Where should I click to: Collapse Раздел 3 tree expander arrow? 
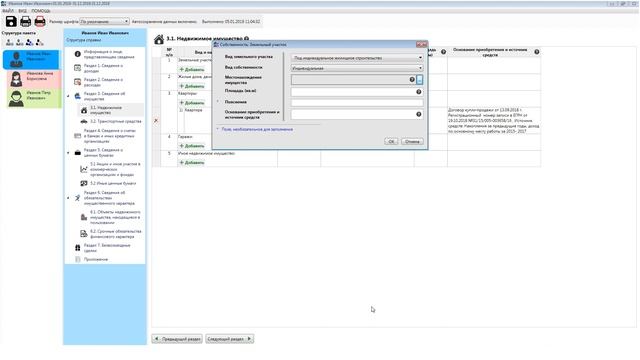click(x=68, y=96)
